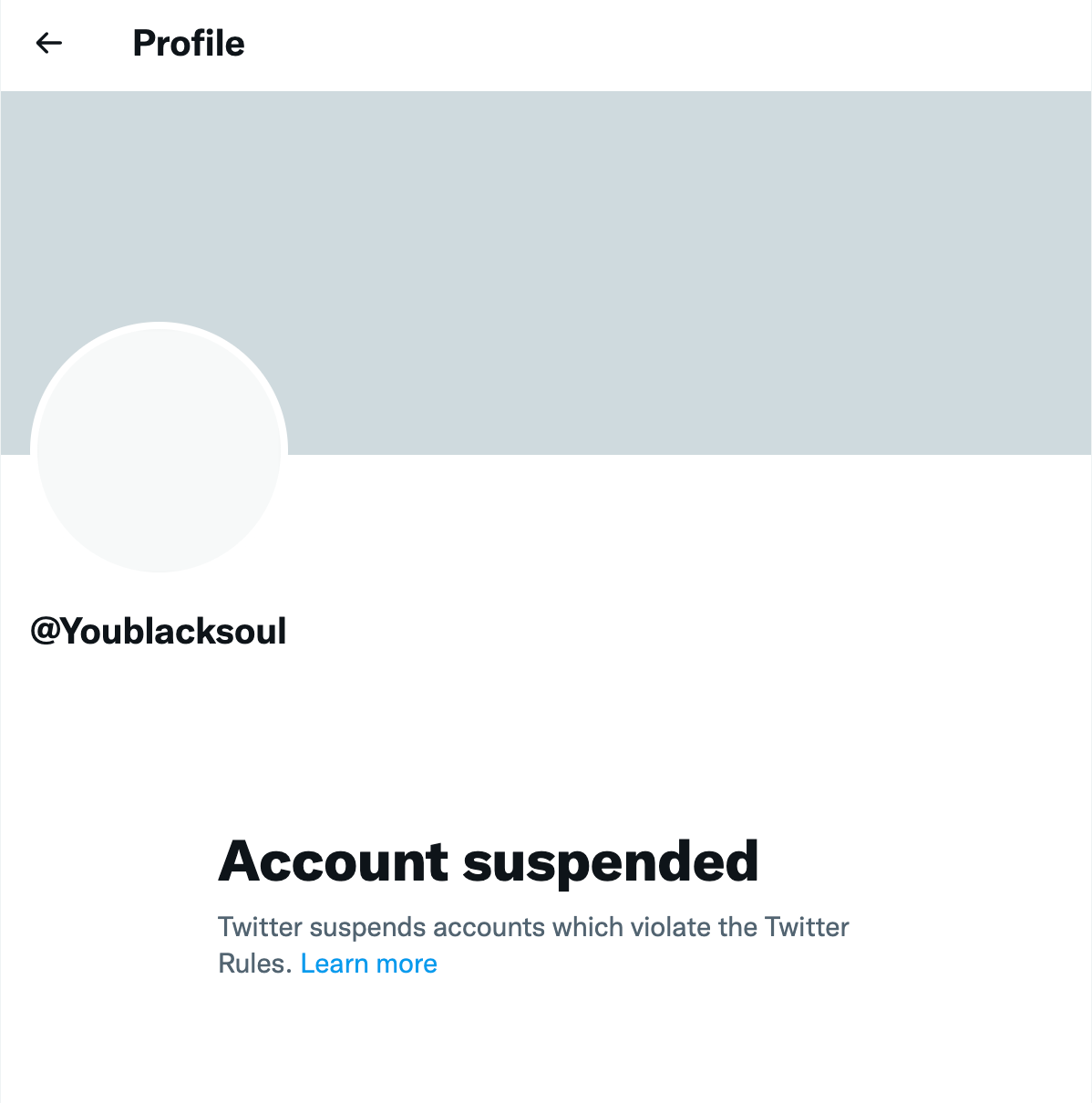Click the word Rules in the notice
The width and height of the screenshot is (1092, 1103).
pyautogui.click(x=254, y=964)
